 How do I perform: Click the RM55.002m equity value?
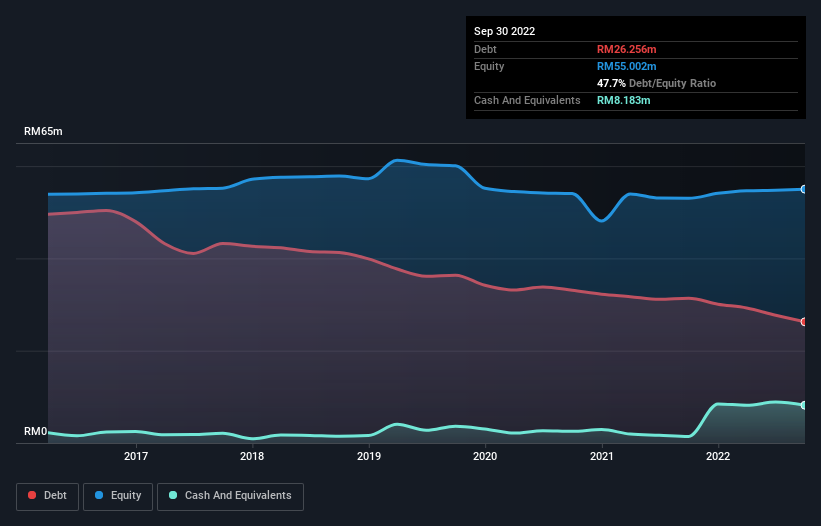(x=626, y=66)
